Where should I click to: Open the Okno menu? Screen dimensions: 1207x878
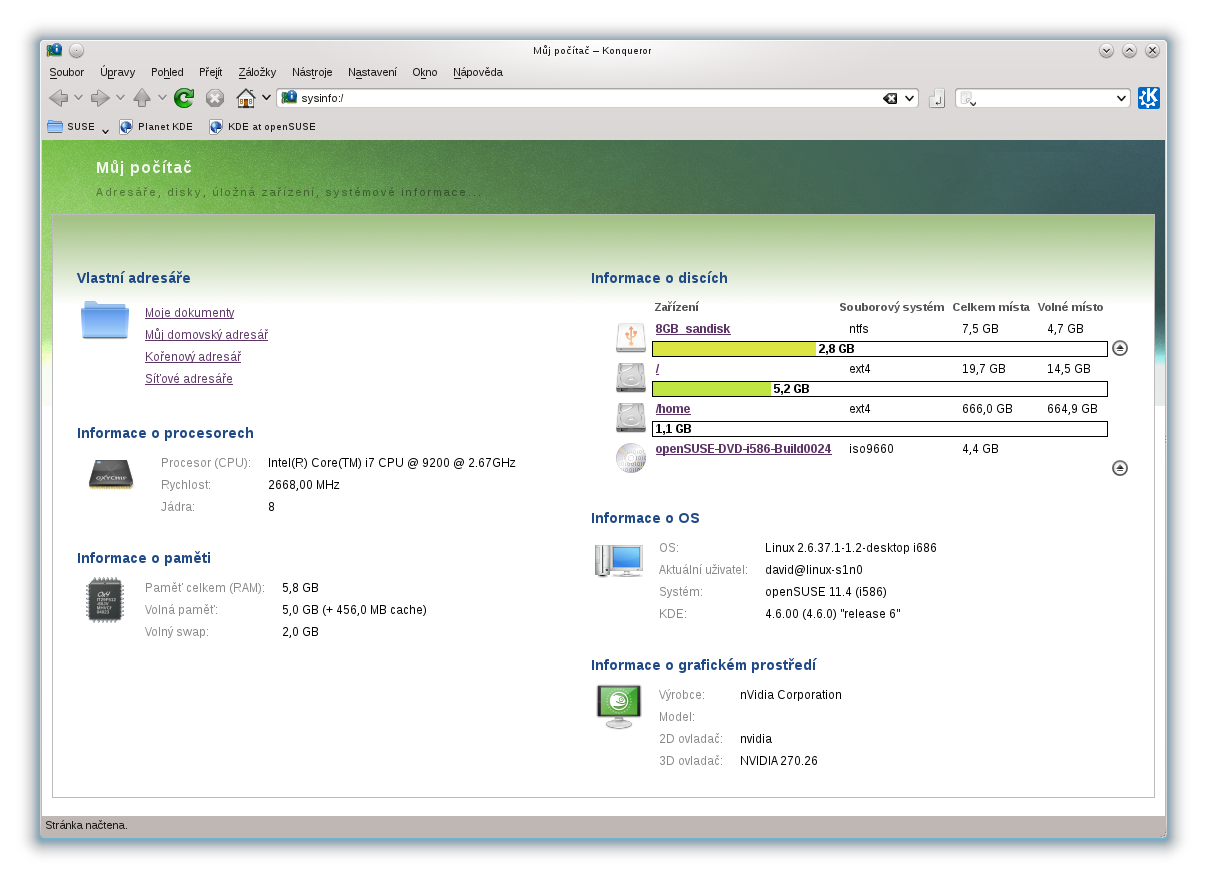[425, 72]
